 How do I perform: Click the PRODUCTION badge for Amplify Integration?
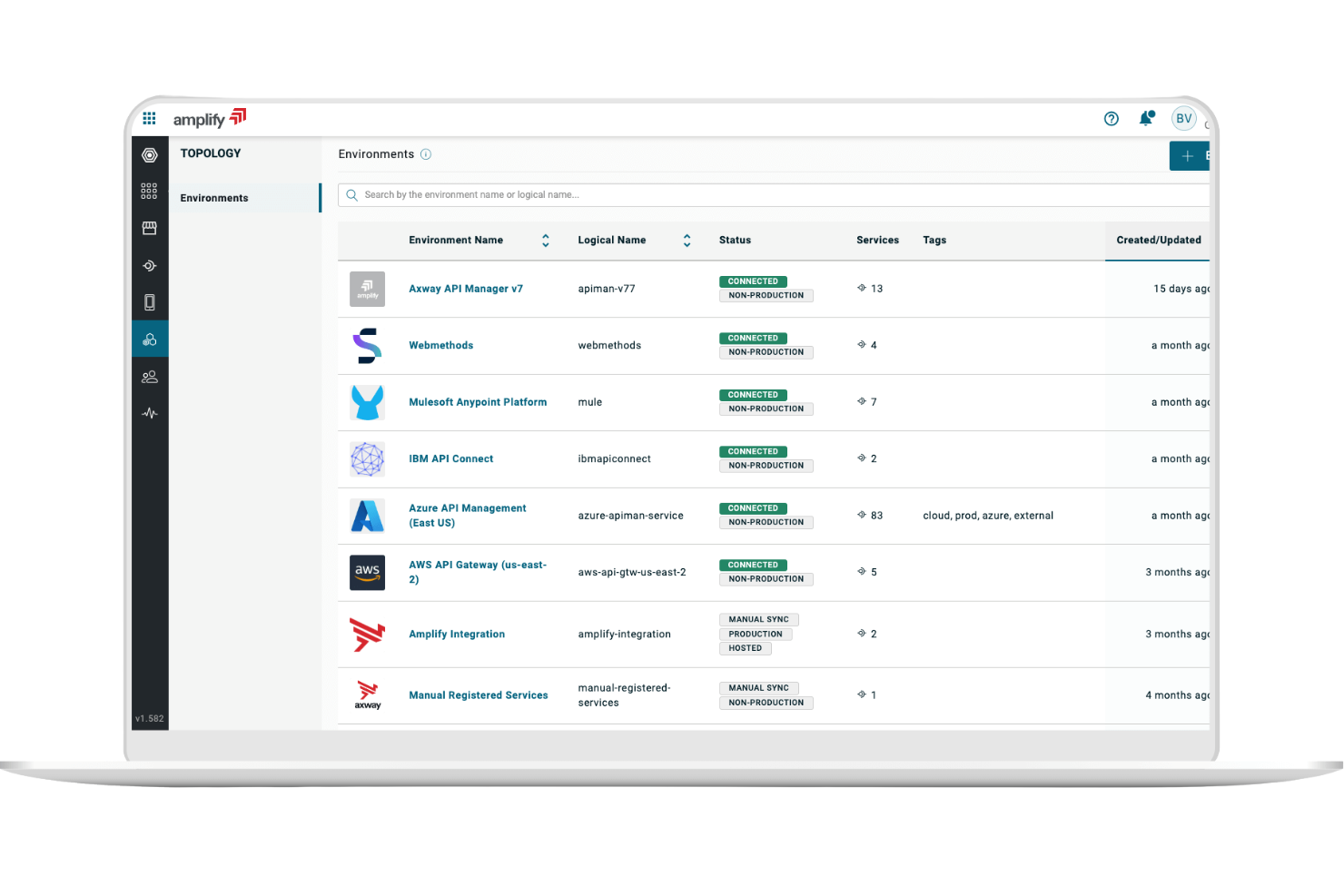(756, 635)
